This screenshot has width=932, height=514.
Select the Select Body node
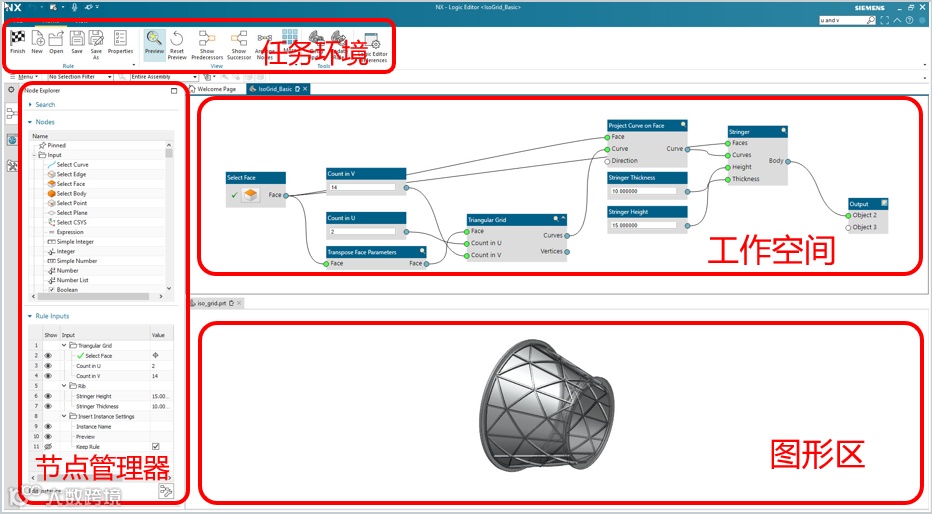coord(71,193)
